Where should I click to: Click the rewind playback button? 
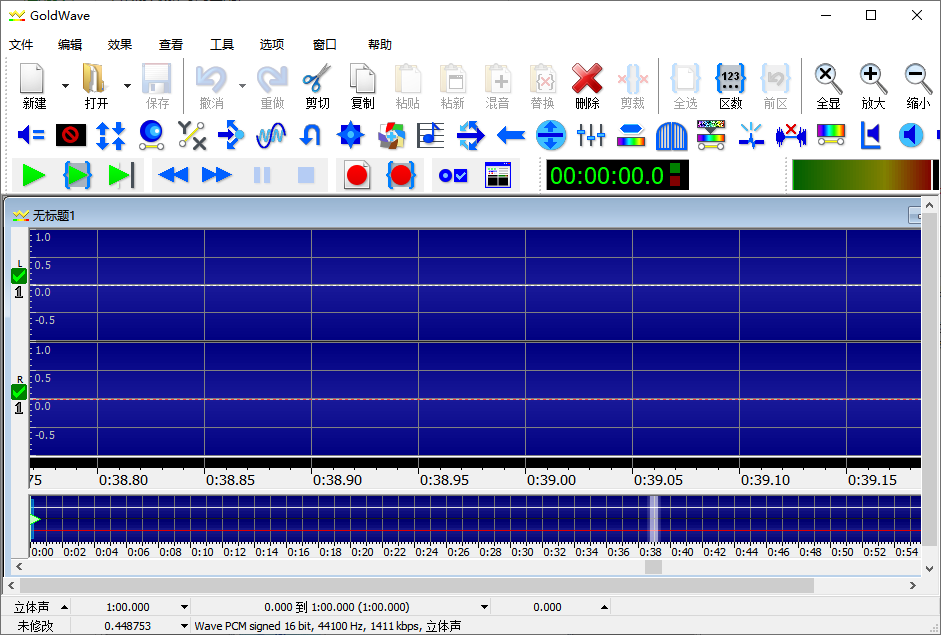point(173,175)
